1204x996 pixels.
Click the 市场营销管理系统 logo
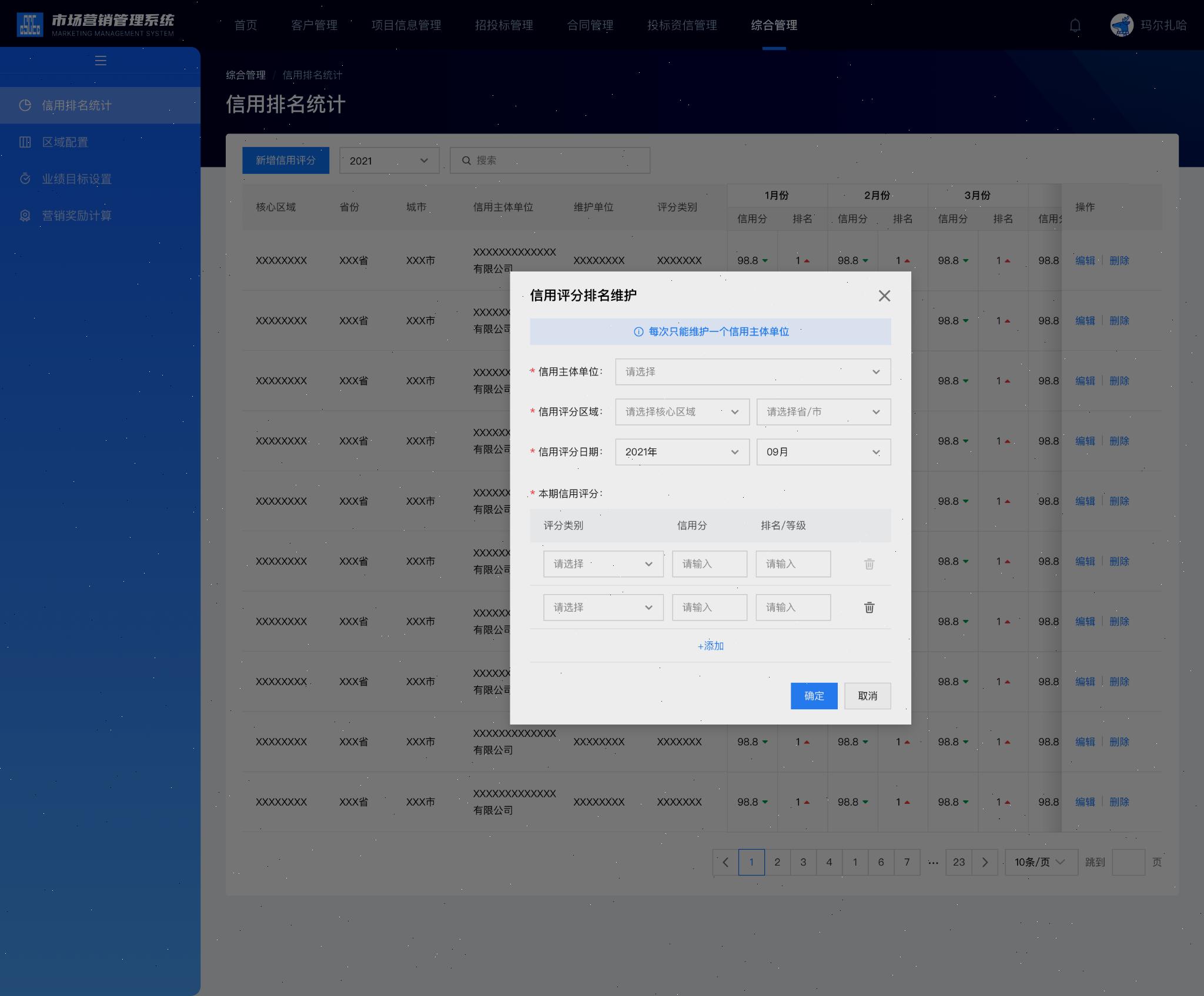pos(96,25)
